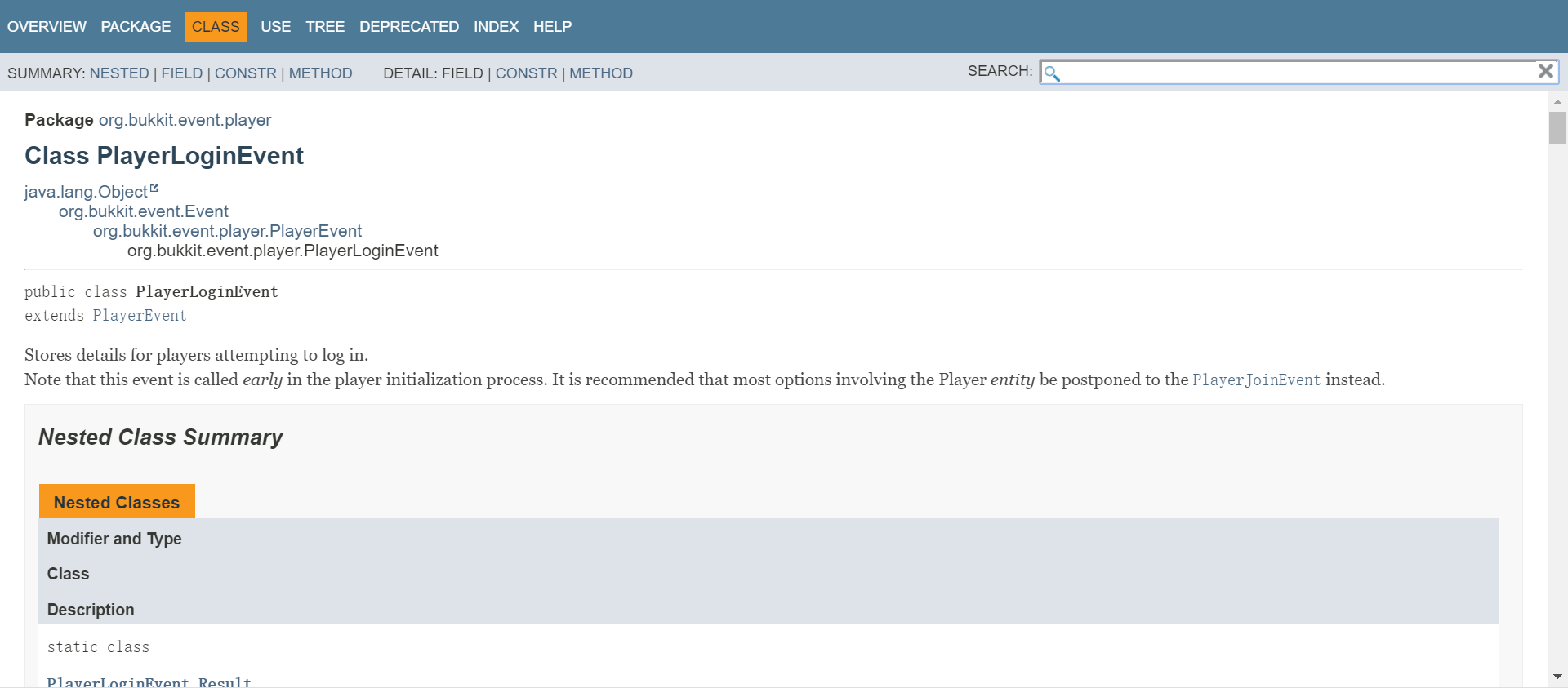Image resolution: width=1568 pixels, height=688 pixels.
Task: Jump to the Field summary
Action: [181, 73]
